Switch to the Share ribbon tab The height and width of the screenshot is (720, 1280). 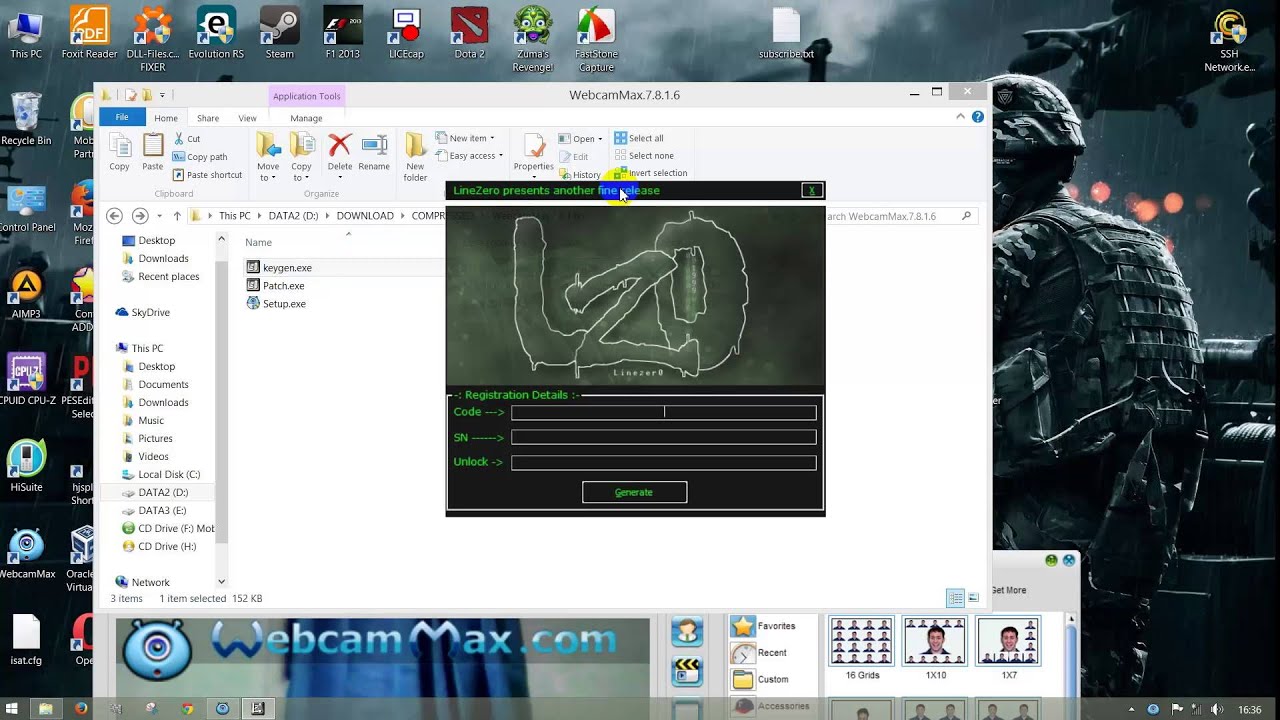(208, 118)
